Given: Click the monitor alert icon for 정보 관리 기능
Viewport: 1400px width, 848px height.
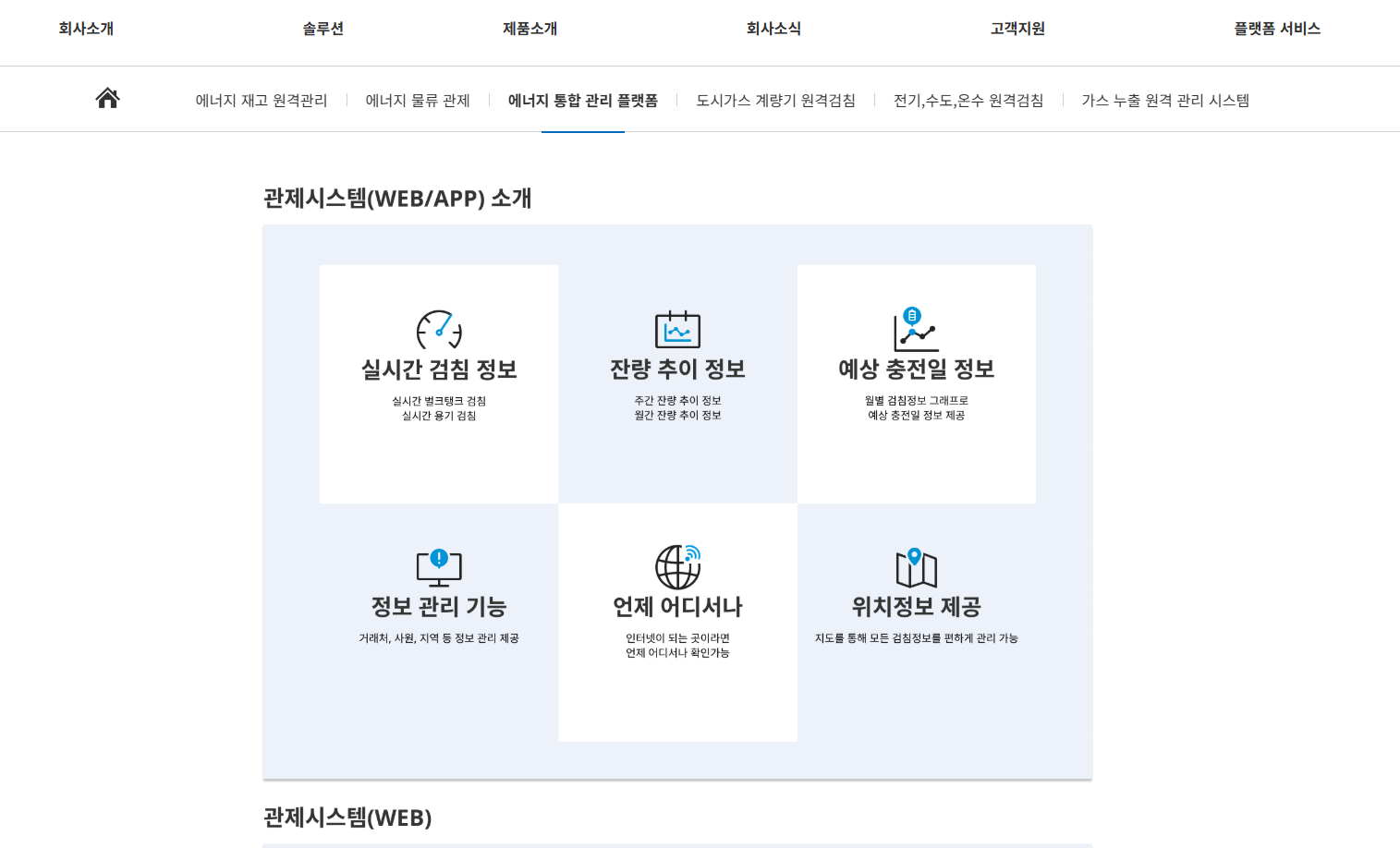Looking at the screenshot, I should click(x=439, y=567).
